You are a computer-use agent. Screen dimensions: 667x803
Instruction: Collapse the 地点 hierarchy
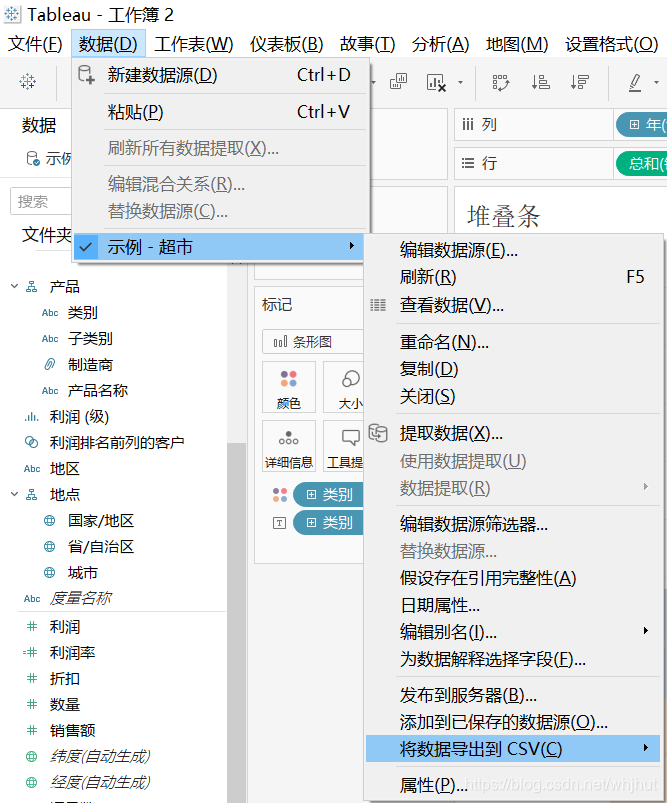15,494
